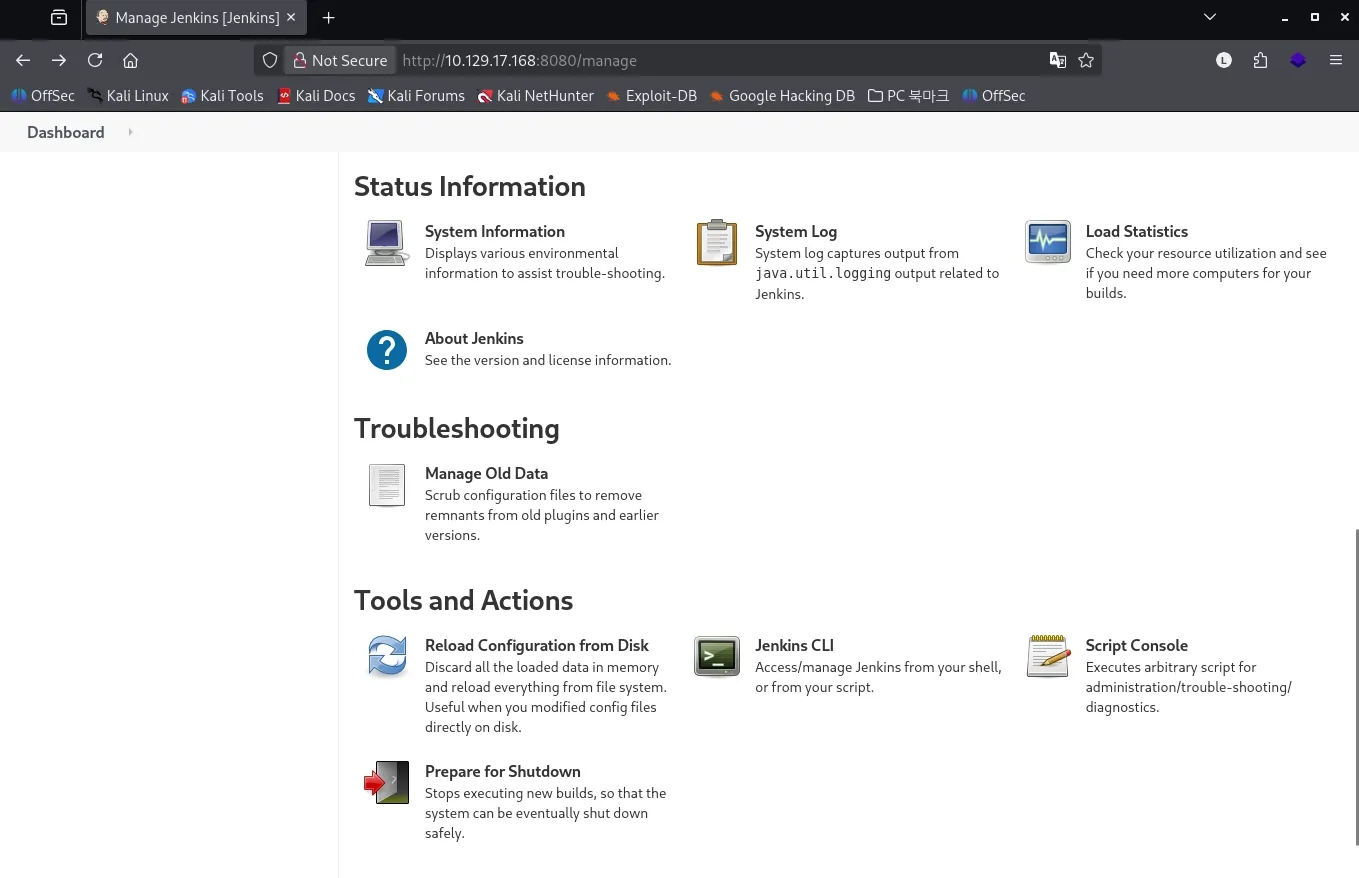Reload the current Jenkins page
The image size is (1359, 878).
[x=95, y=60]
